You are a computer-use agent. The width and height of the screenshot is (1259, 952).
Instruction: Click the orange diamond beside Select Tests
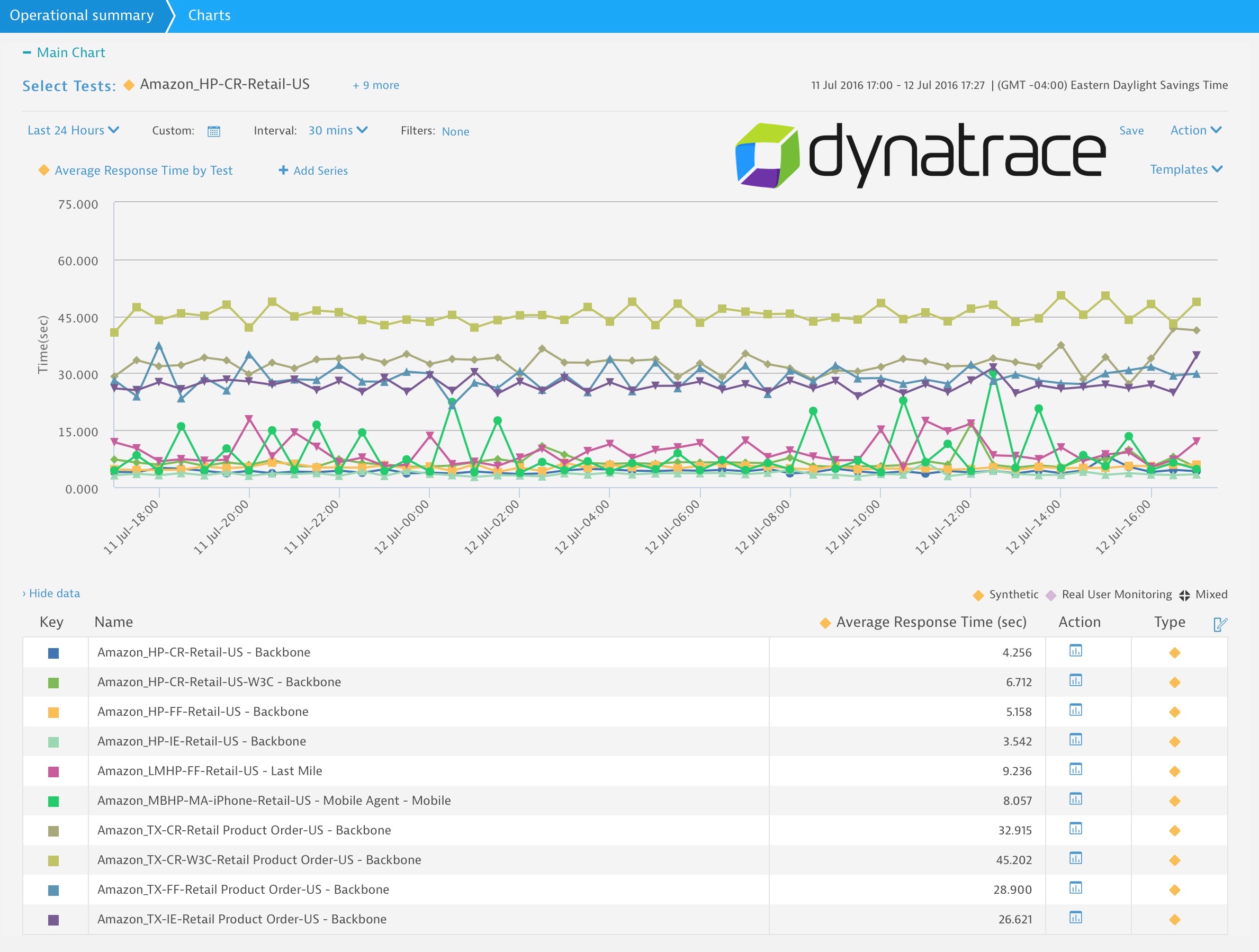coord(129,85)
